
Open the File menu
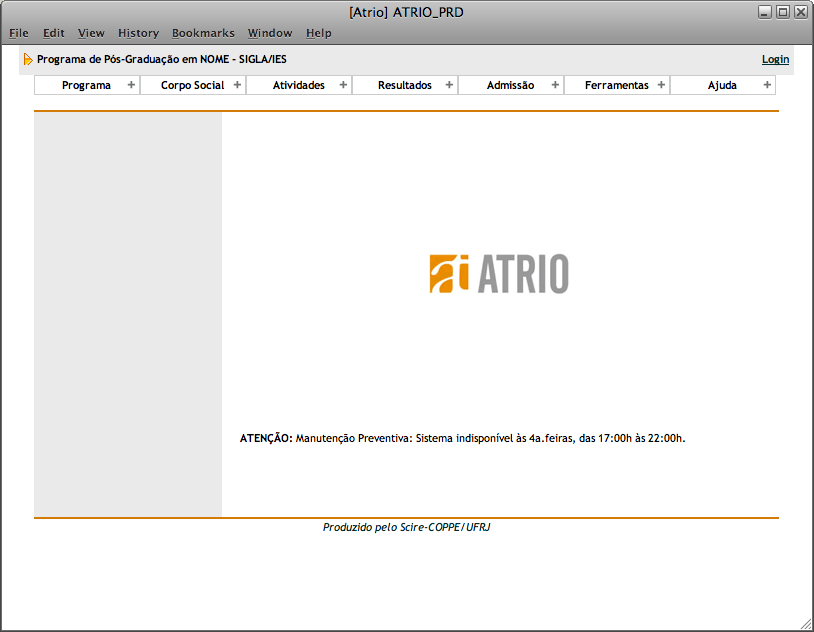(x=19, y=33)
